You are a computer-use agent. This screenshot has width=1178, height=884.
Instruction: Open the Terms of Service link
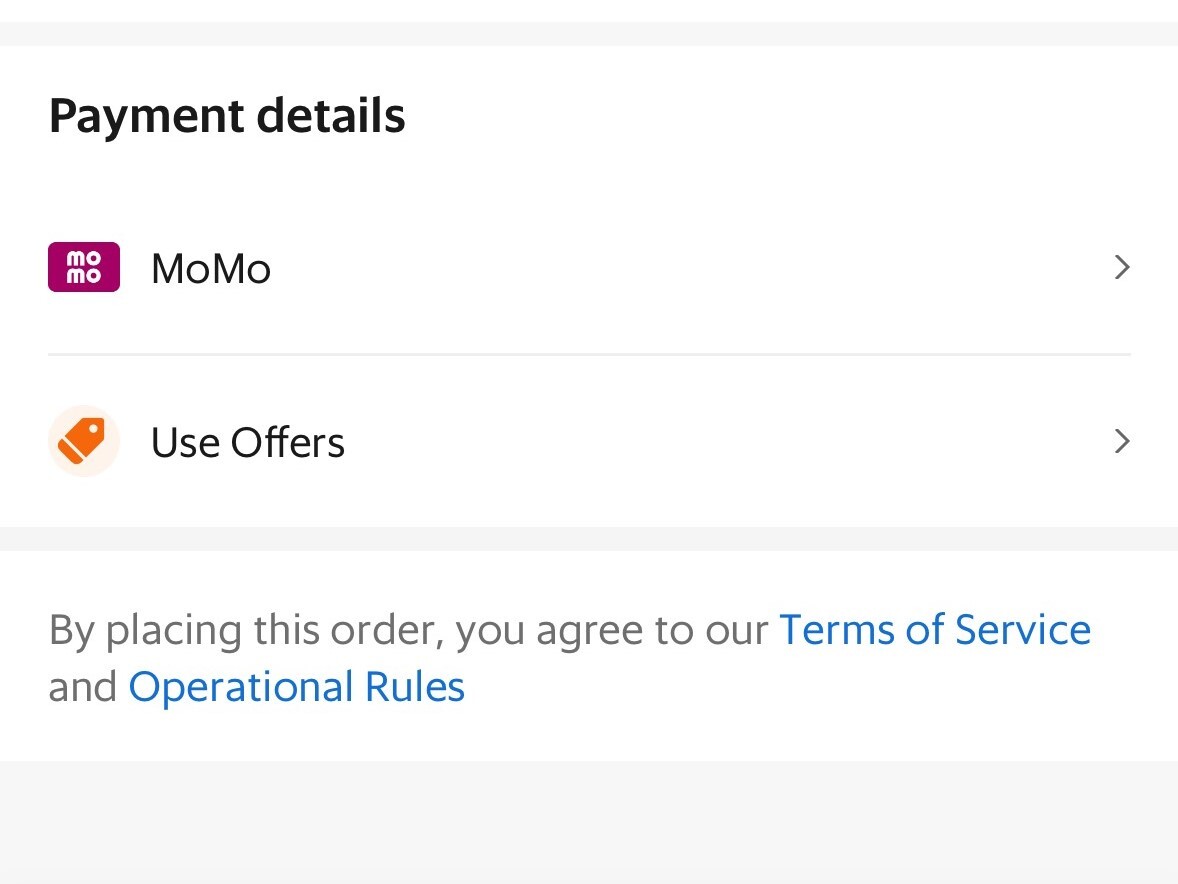[934, 630]
